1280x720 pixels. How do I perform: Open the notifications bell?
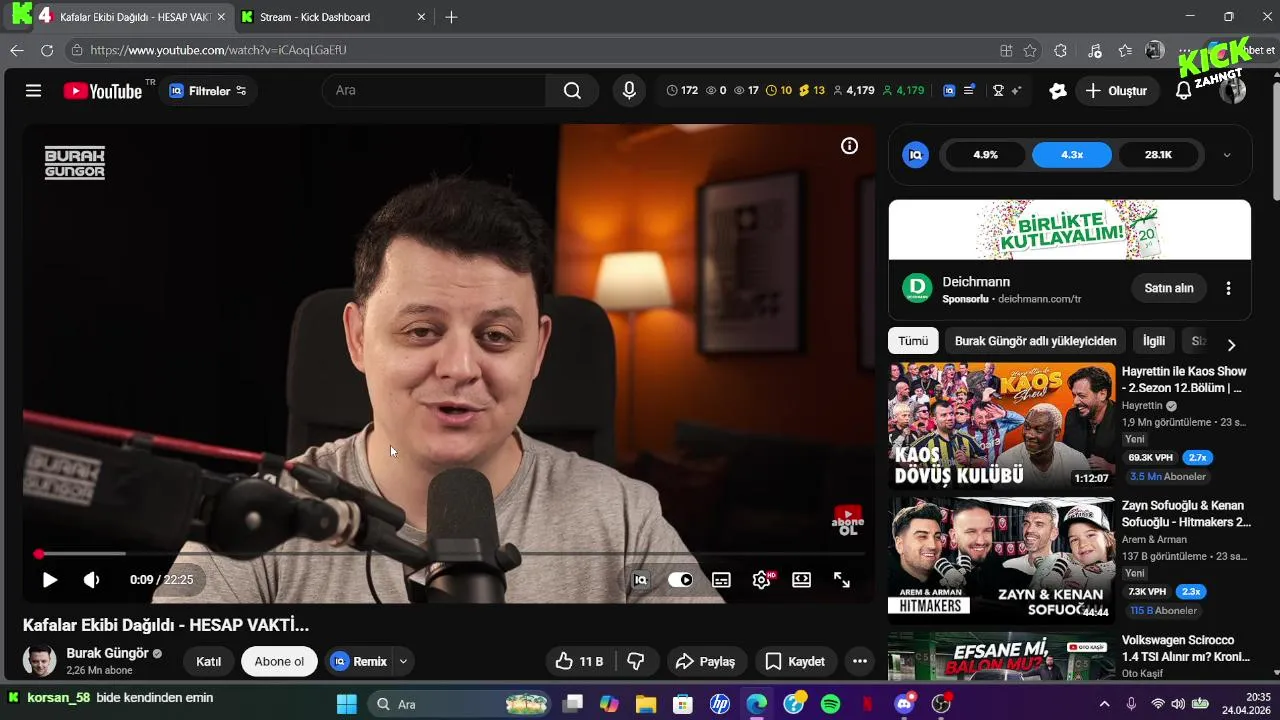1183,91
